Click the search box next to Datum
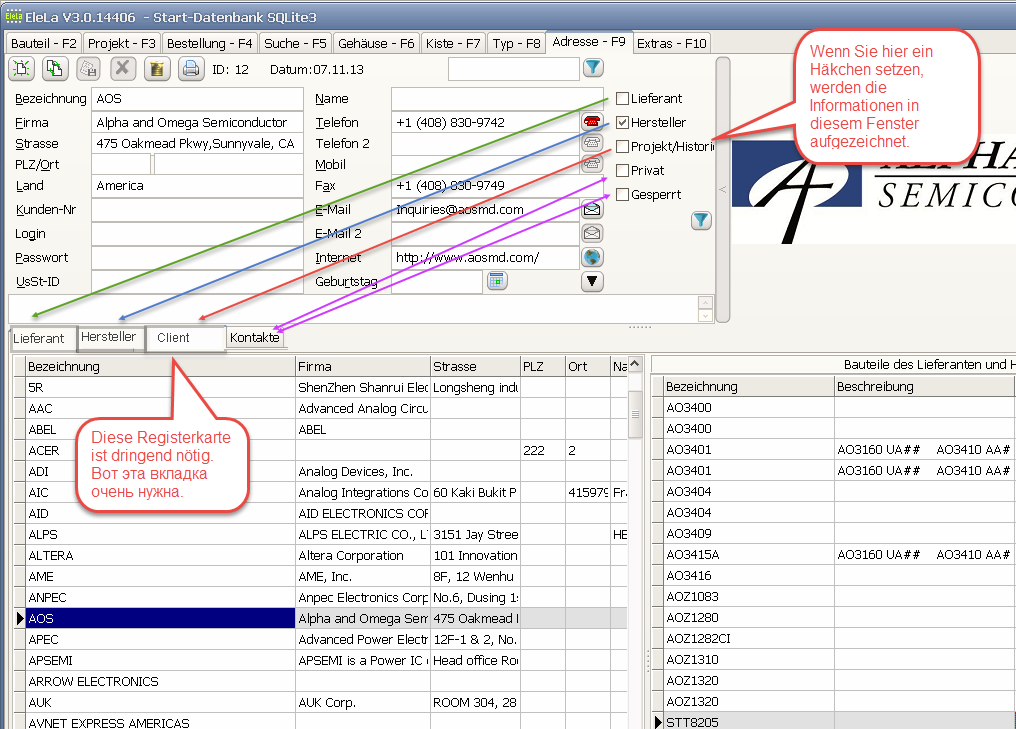The width and height of the screenshot is (1016, 729). (x=513, y=69)
